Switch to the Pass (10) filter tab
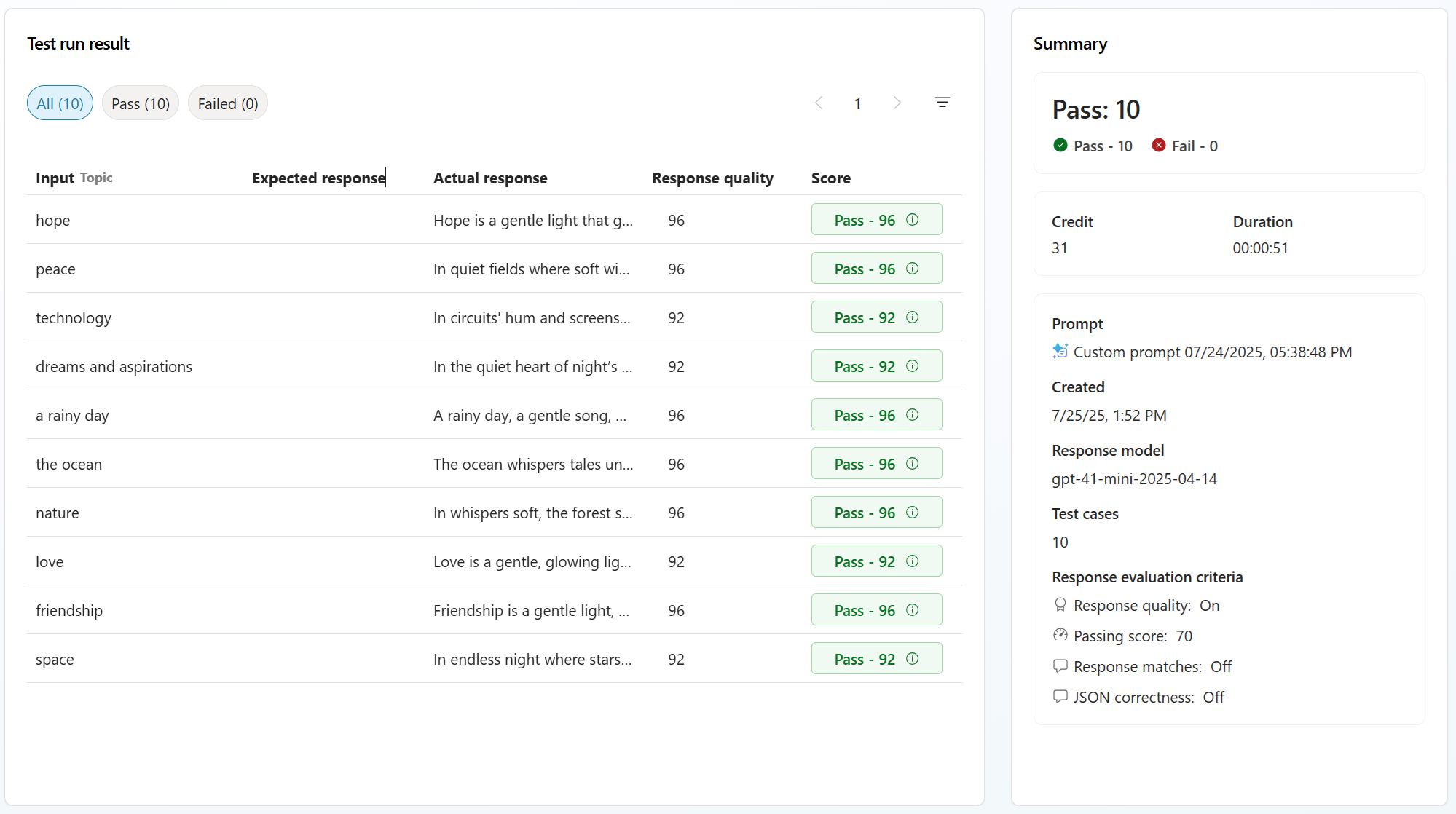The width and height of the screenshot is (1456, 814). [x=140, y=103]
